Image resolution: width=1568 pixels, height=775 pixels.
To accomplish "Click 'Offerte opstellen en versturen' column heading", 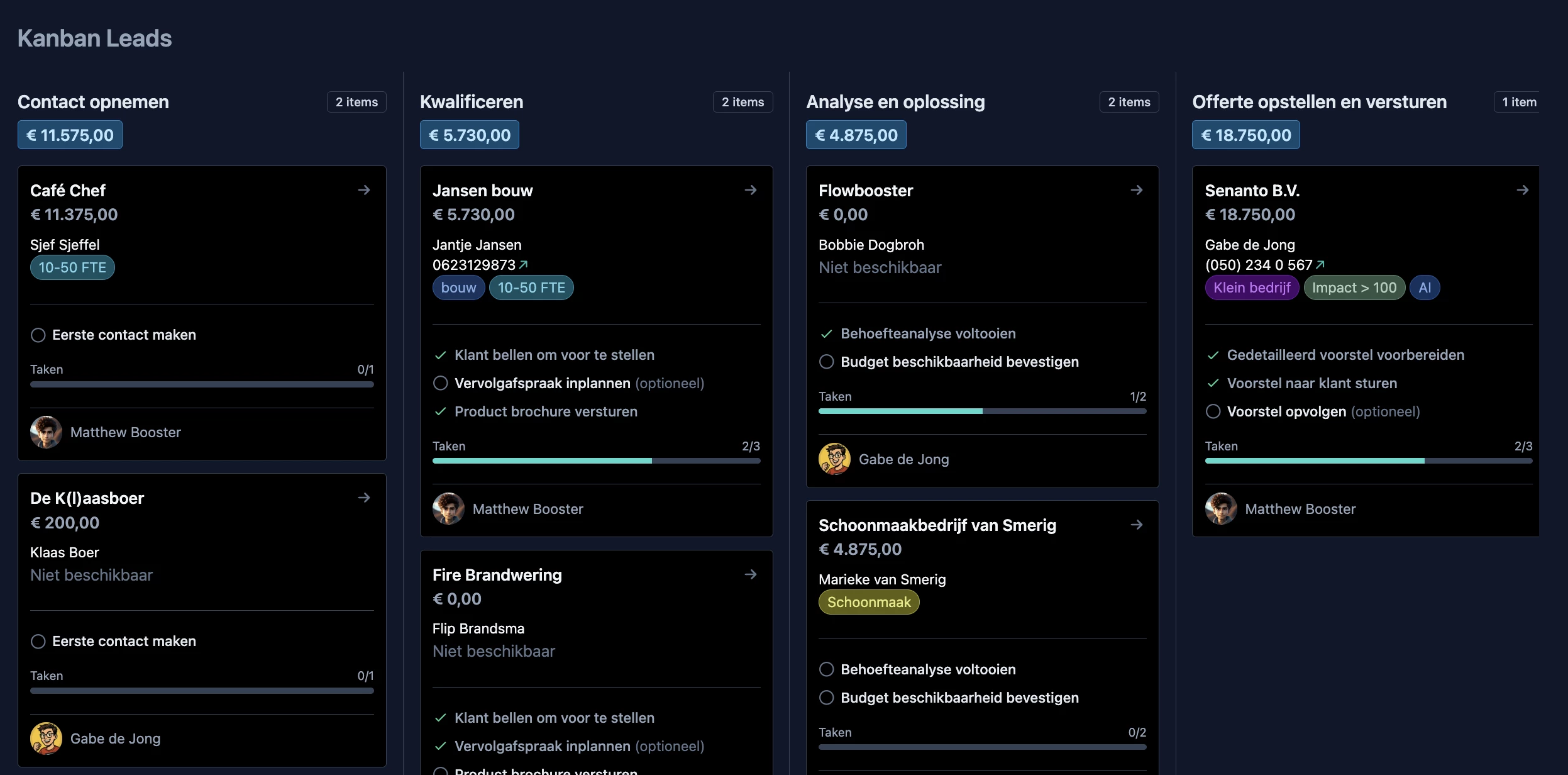I will [x=1320, y=102].
